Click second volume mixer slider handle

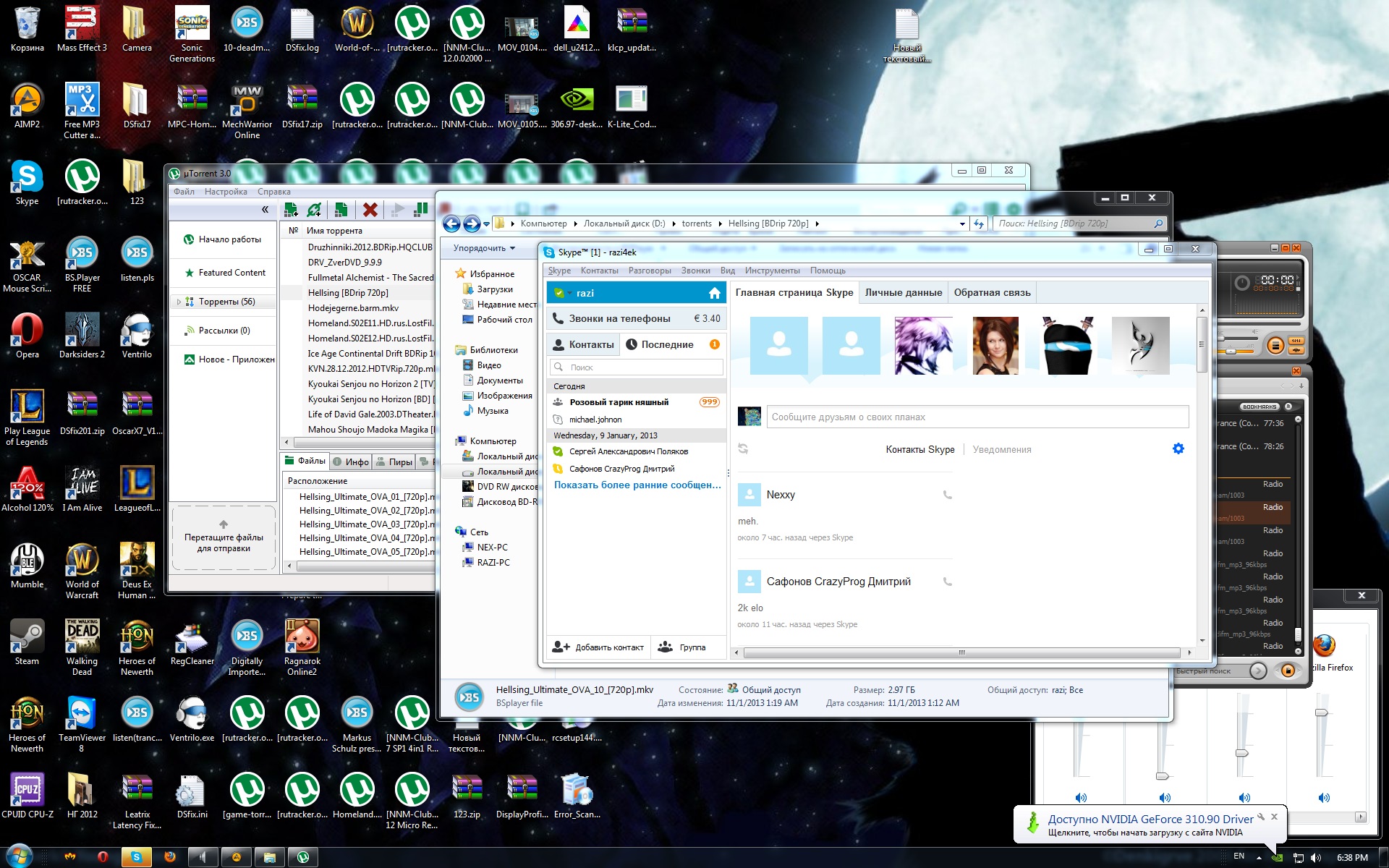click(x=1163, y=776)
